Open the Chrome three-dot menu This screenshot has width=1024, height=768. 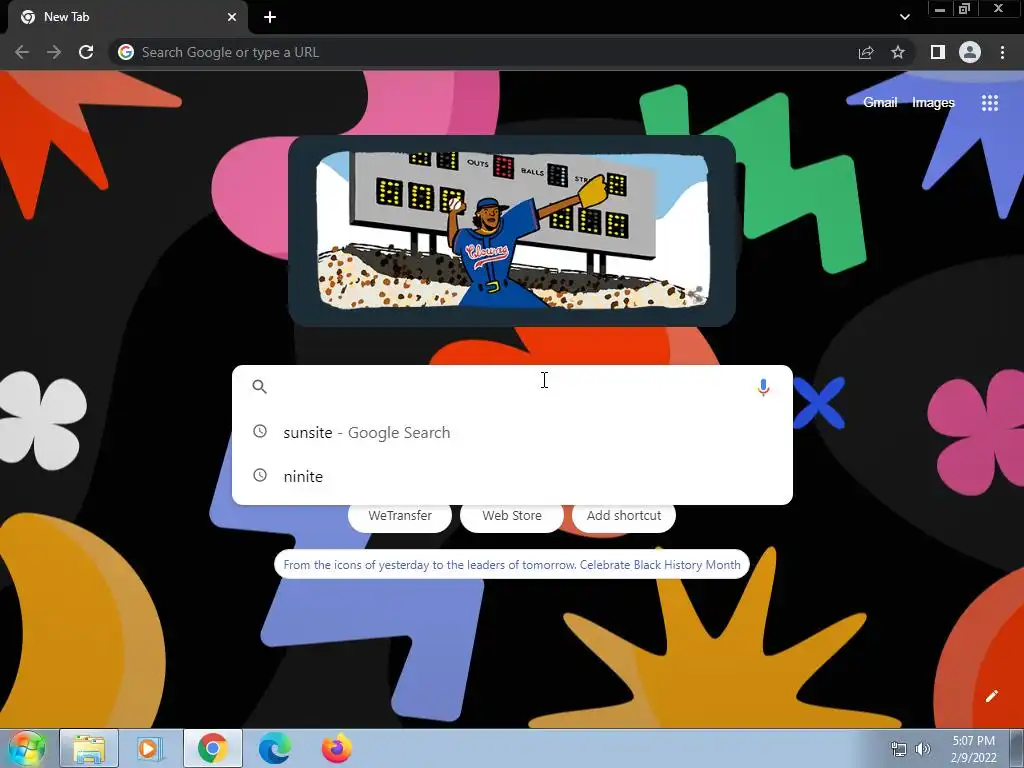1002,52
